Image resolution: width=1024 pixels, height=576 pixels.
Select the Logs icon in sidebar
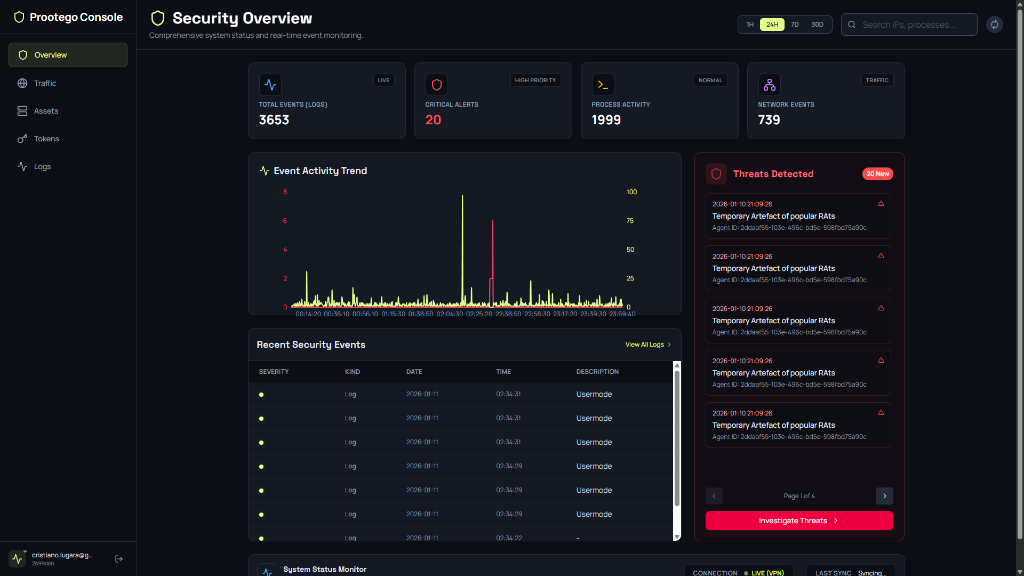coord(23,166)
